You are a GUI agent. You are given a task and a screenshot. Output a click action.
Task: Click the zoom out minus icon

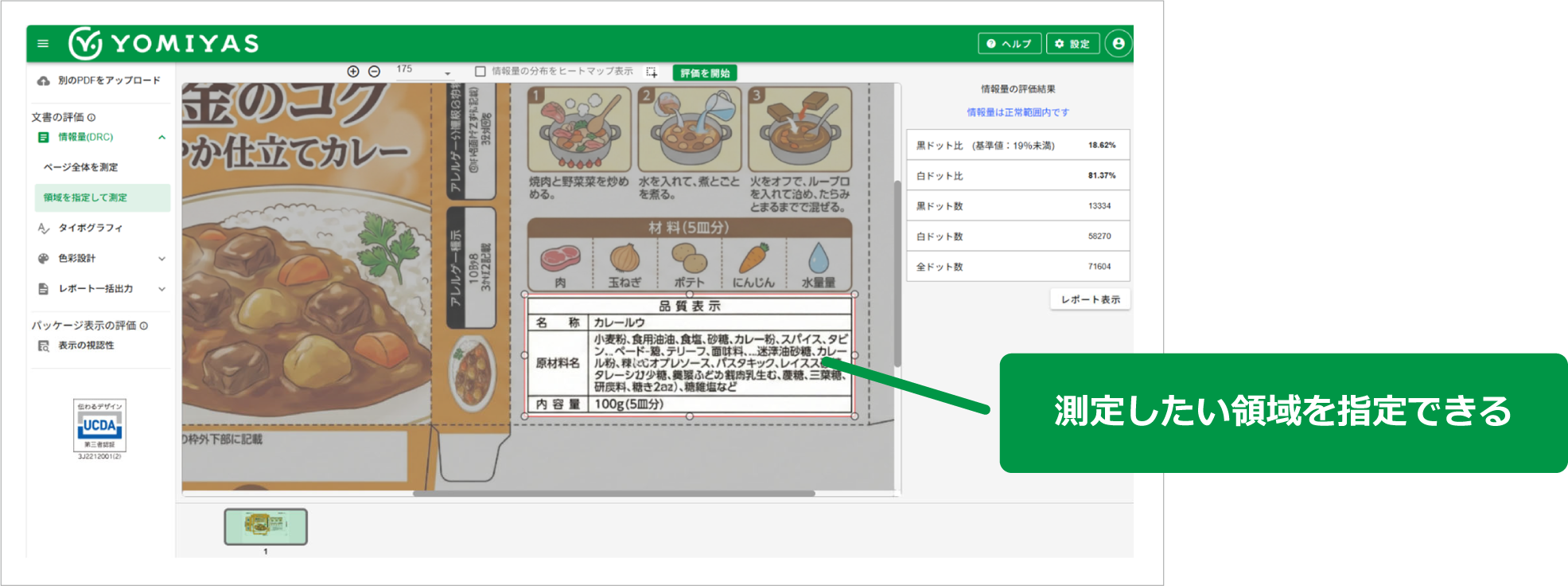[x=374, y=72]
